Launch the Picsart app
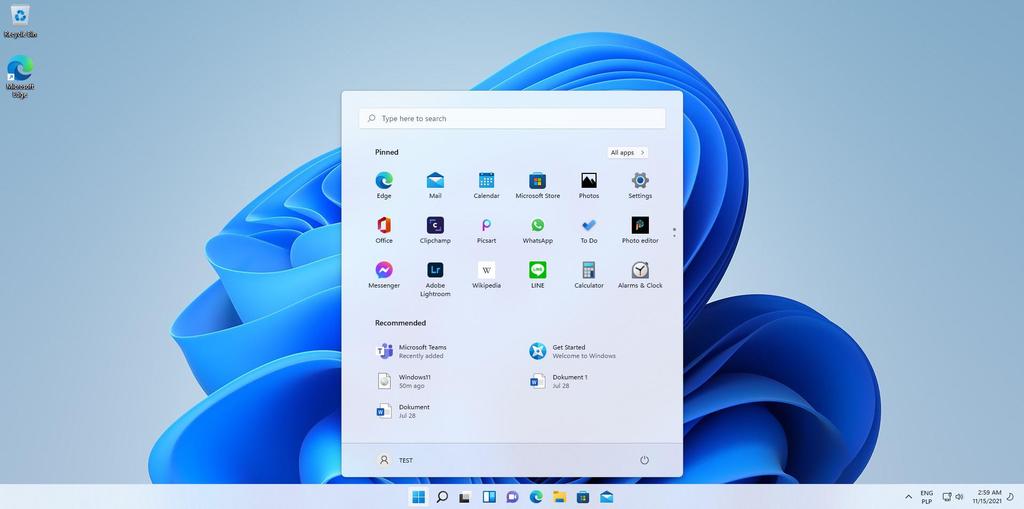The width and height of the screenshot is (1024, 509). click(487, 231)
